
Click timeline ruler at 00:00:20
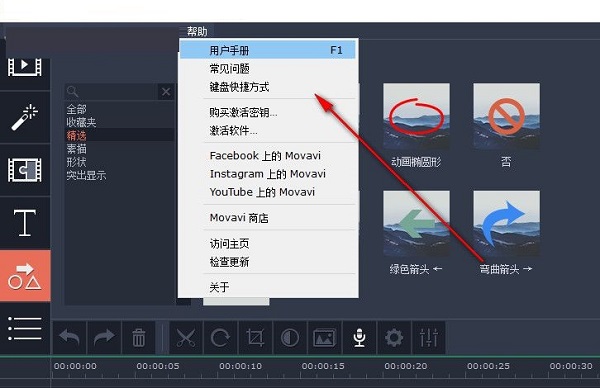coord(406,366)
